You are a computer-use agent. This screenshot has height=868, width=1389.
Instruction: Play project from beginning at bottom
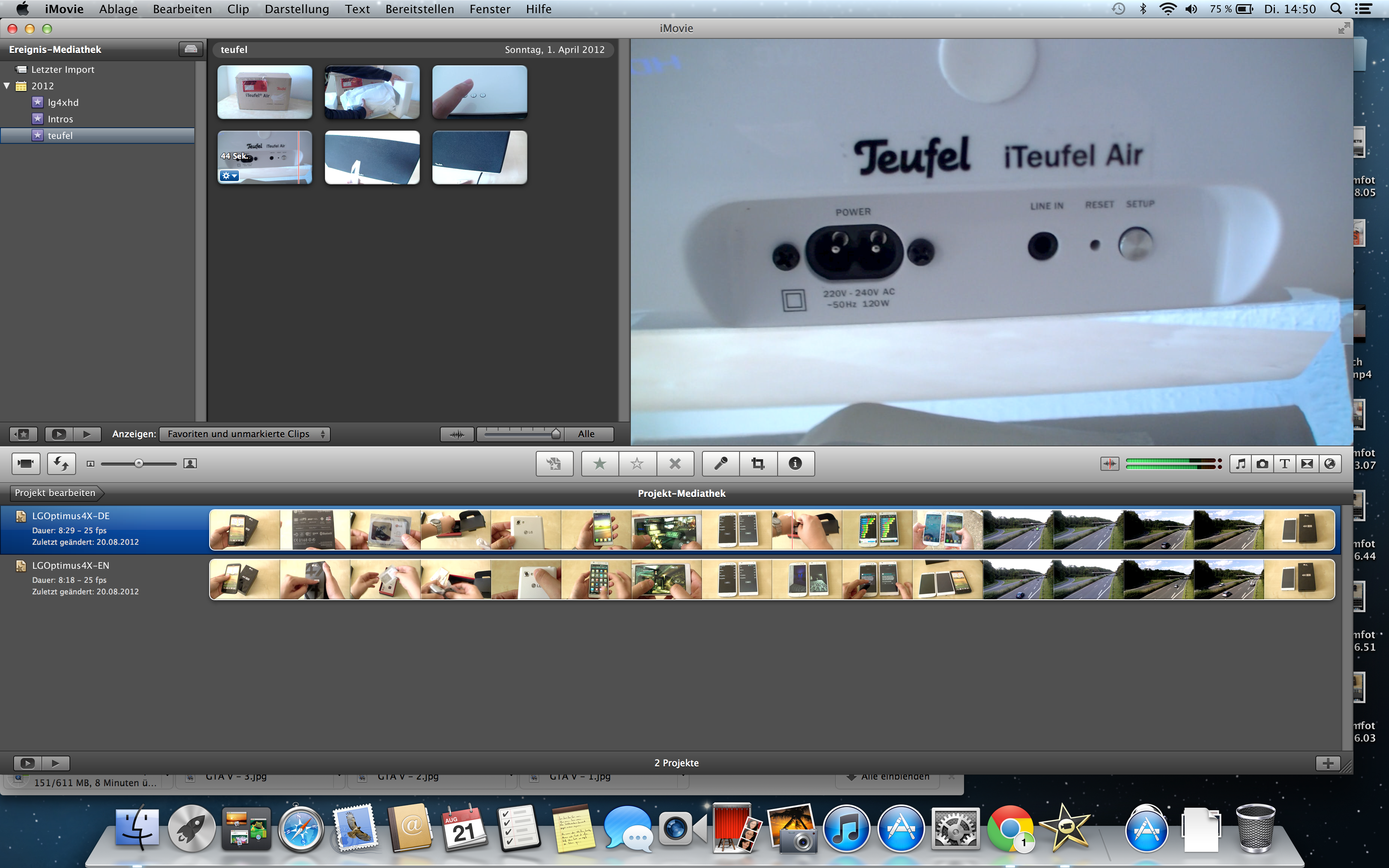[56, 763]
